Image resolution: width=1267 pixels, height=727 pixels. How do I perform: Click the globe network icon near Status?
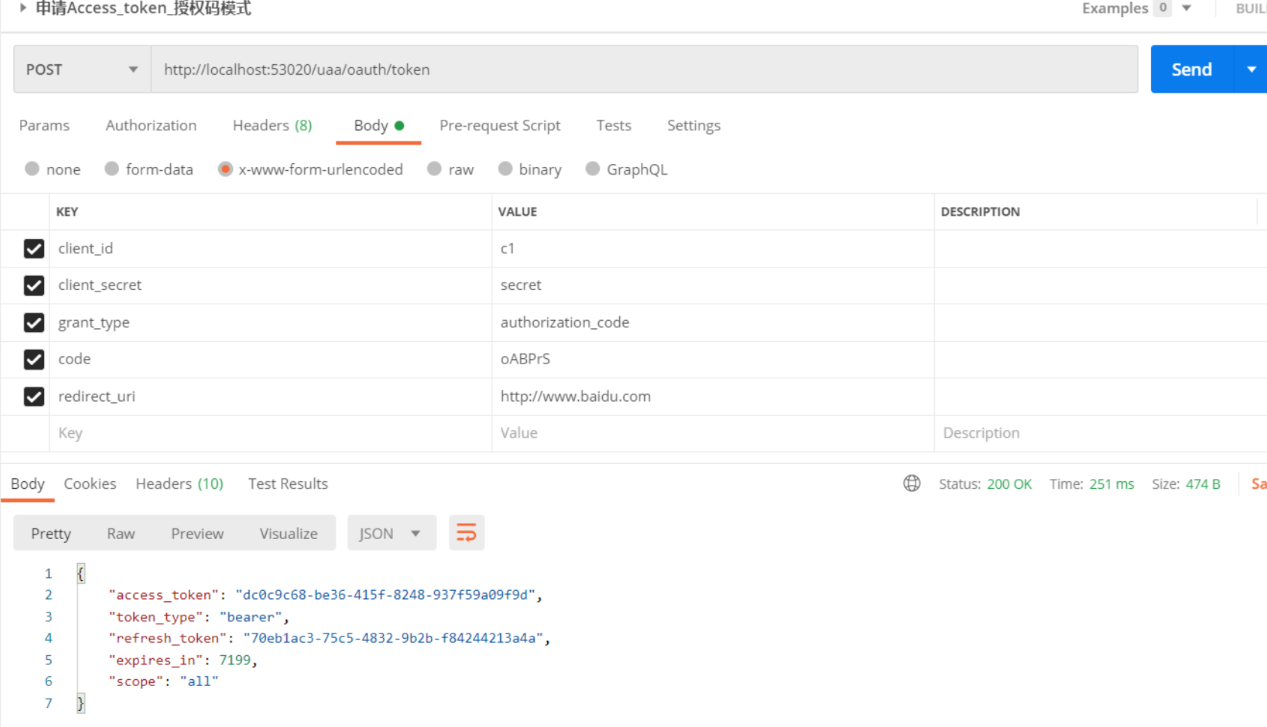[912, 484]
